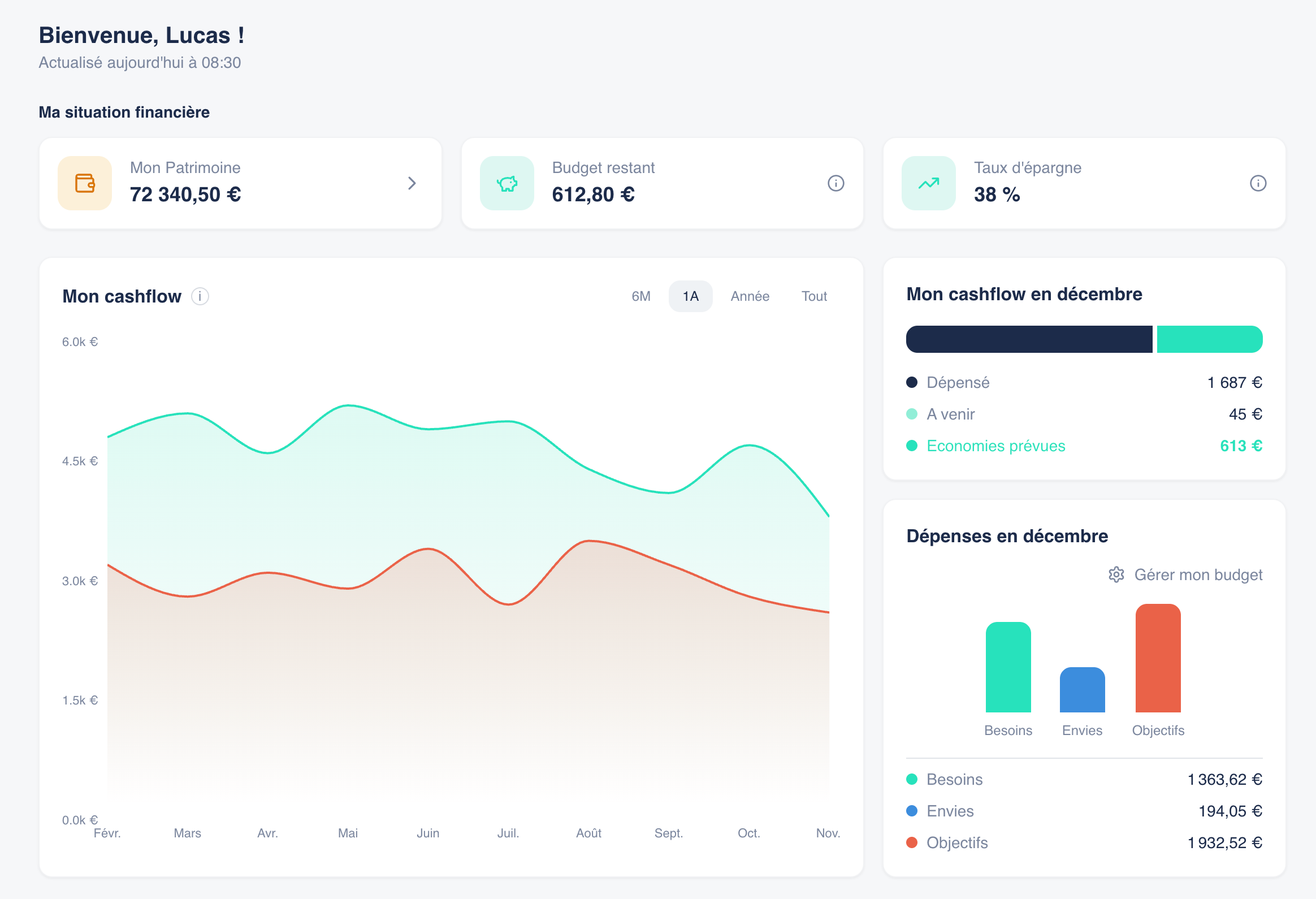Click the piggy bank icon on Budget restant
Viewport: 1316px width, 899px height.
coord(507,183)
